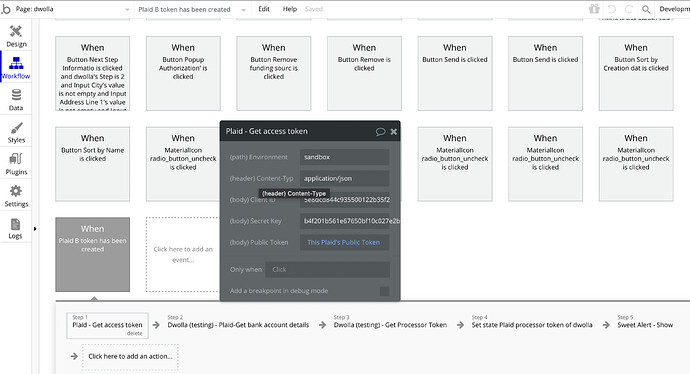Click the arrow between Step 1 and Step 2

[156, 325]
